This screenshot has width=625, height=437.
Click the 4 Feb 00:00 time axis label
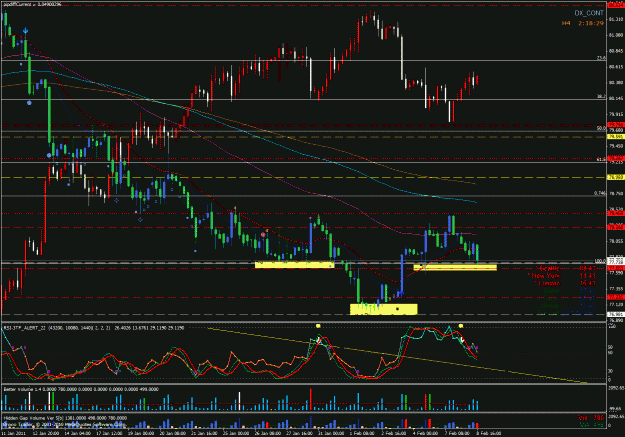[x=425, y=433]
